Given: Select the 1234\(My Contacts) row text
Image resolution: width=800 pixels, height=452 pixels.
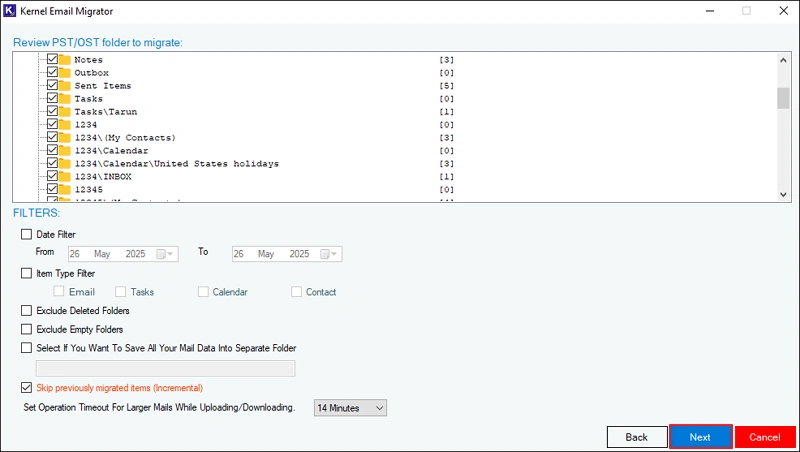Looking at the screenshot, I should pos(125,138).
